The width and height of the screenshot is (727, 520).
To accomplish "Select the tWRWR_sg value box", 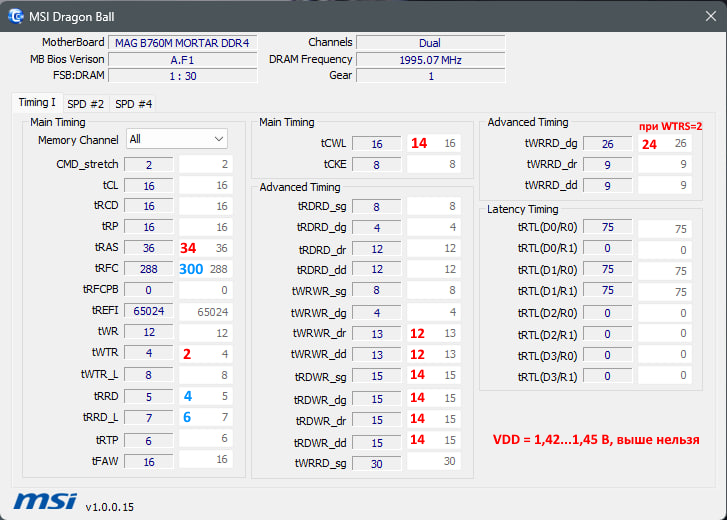I will [x=376, y=291].
